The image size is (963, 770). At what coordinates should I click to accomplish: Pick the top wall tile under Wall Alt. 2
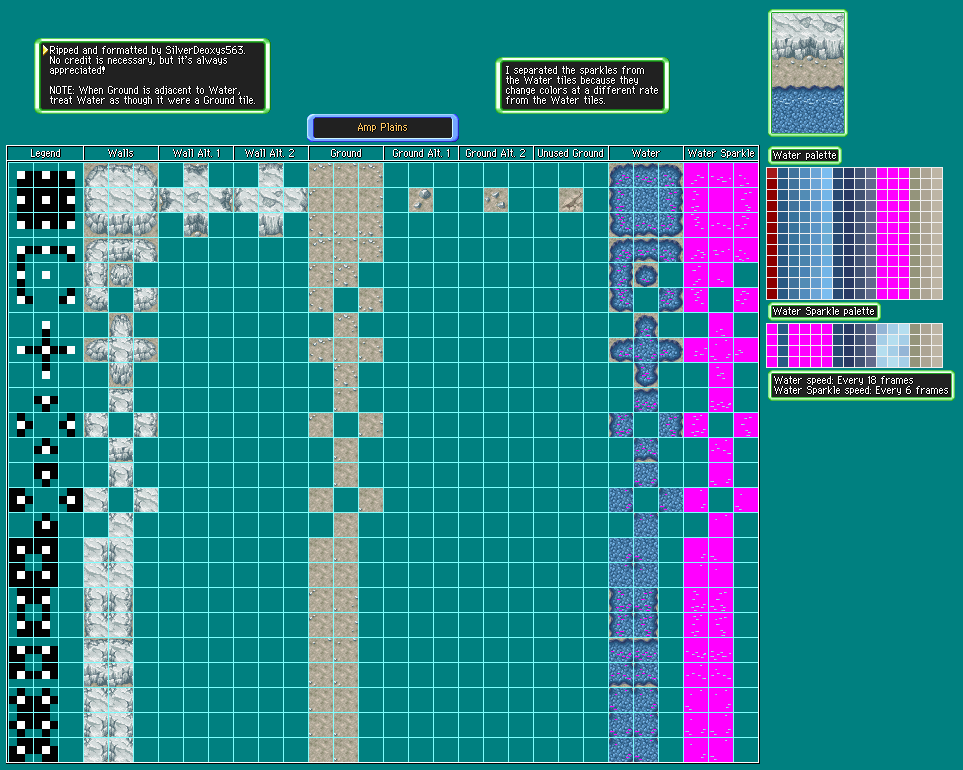pyautogui.click(x=271, y=175)
